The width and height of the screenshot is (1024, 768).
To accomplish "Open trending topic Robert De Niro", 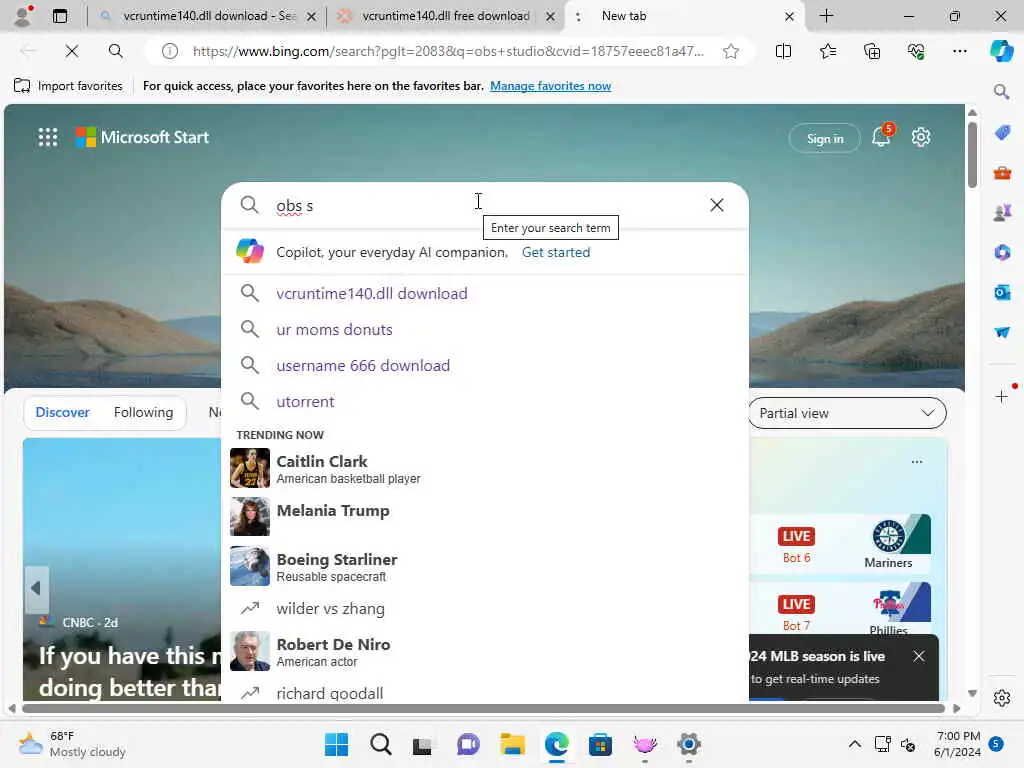I will click(485, 651).
